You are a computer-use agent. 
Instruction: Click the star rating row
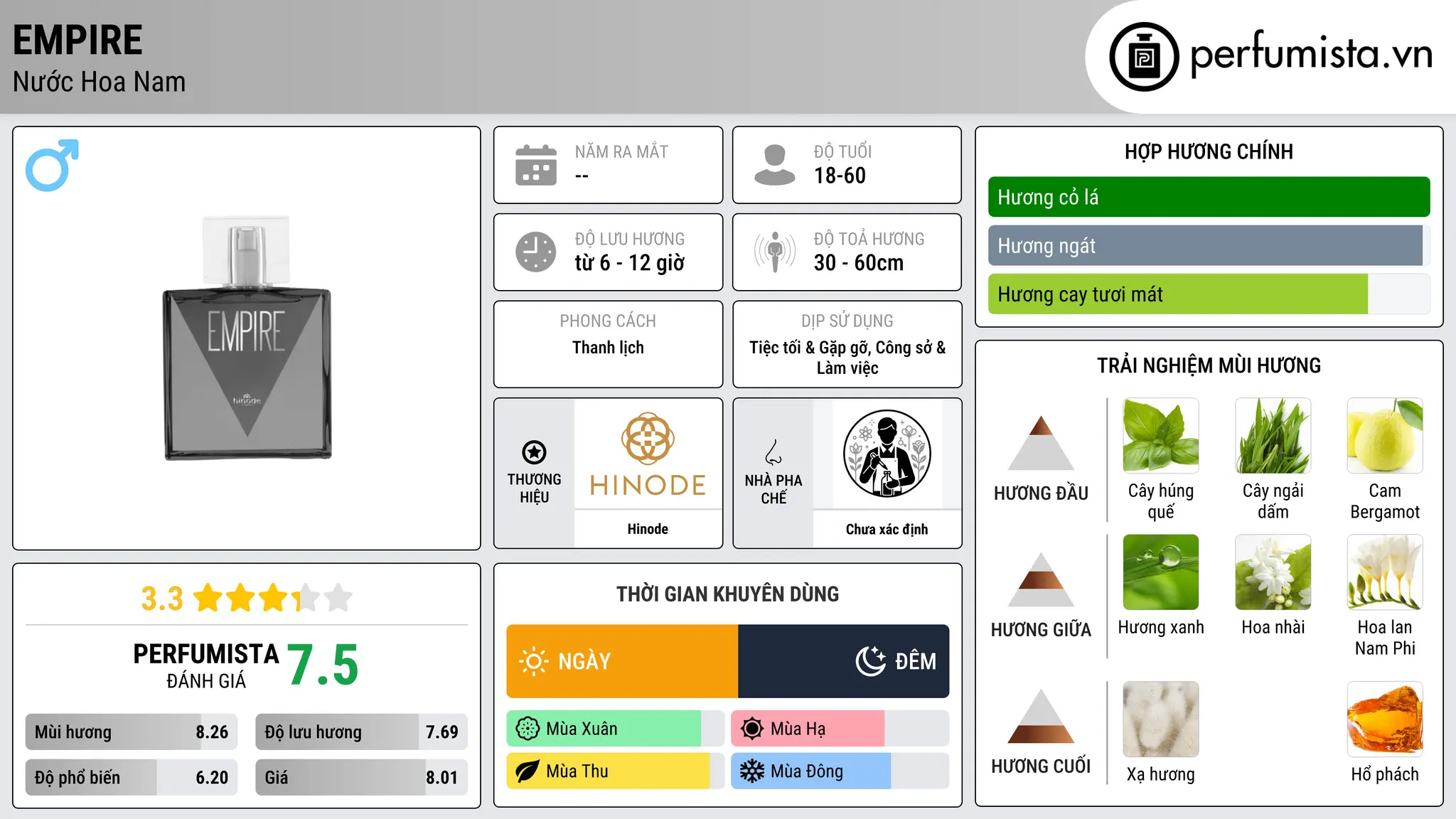coord(273,598)
